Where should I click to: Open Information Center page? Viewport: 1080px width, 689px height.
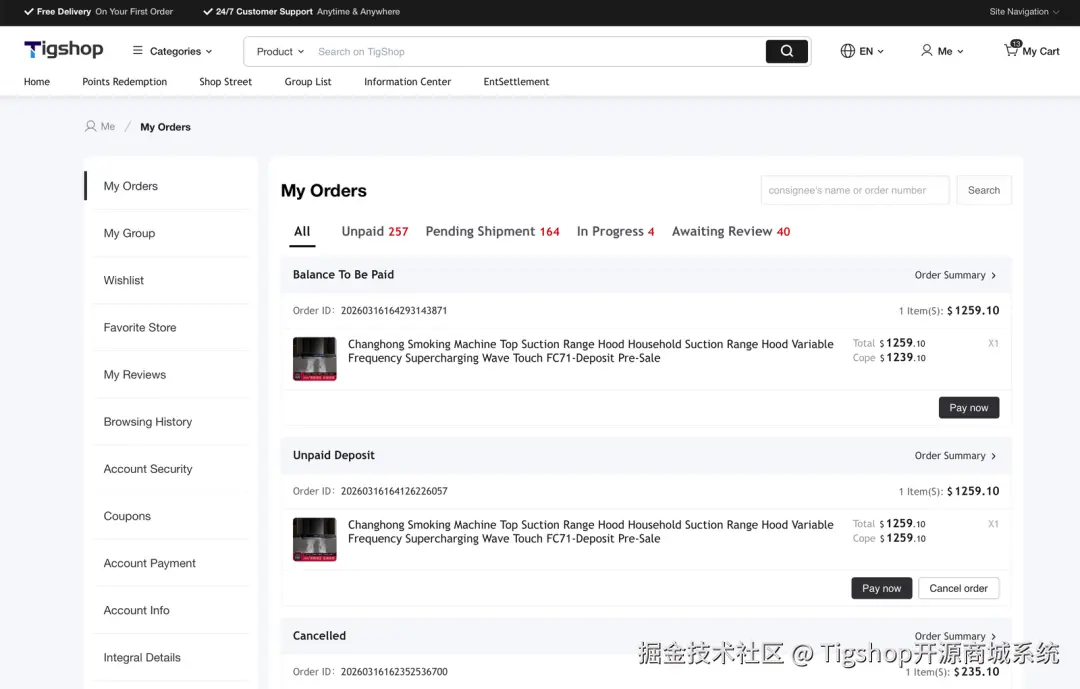(407, 81)
